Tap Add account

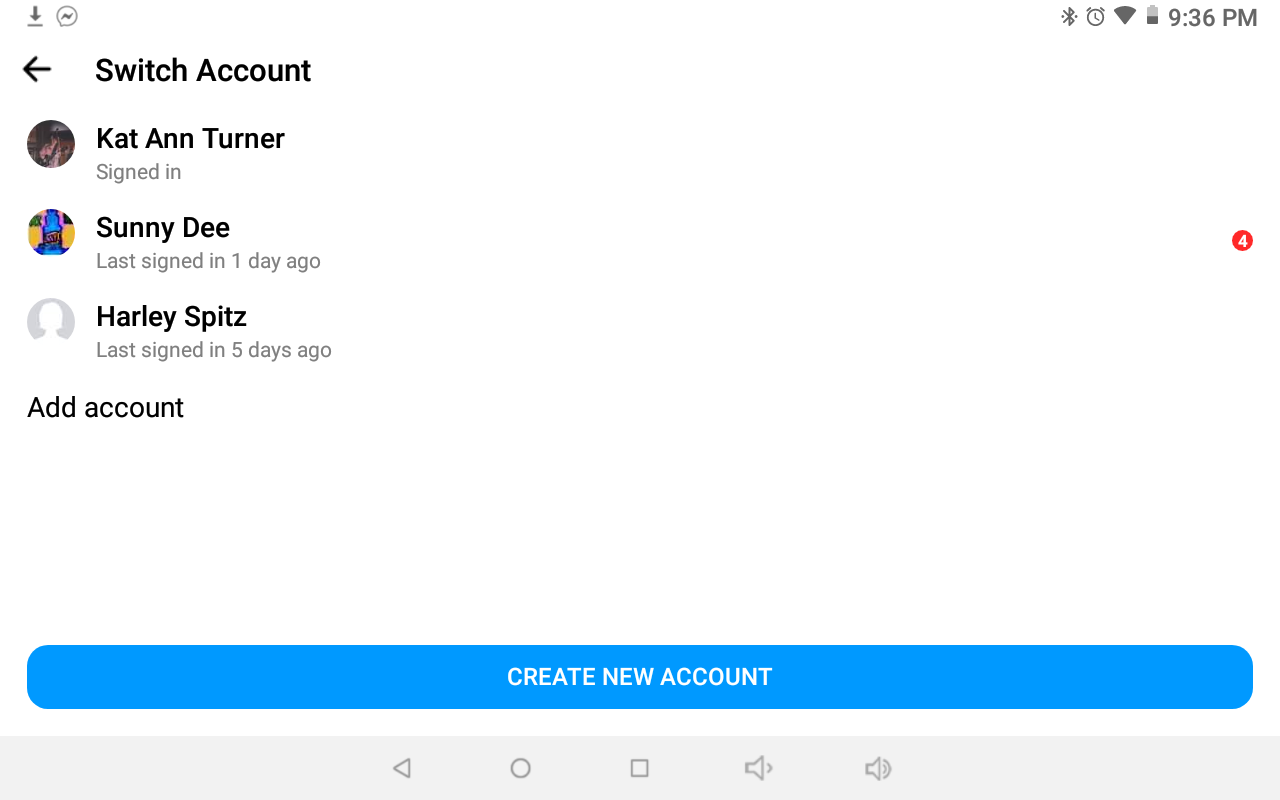click(106, 407)
